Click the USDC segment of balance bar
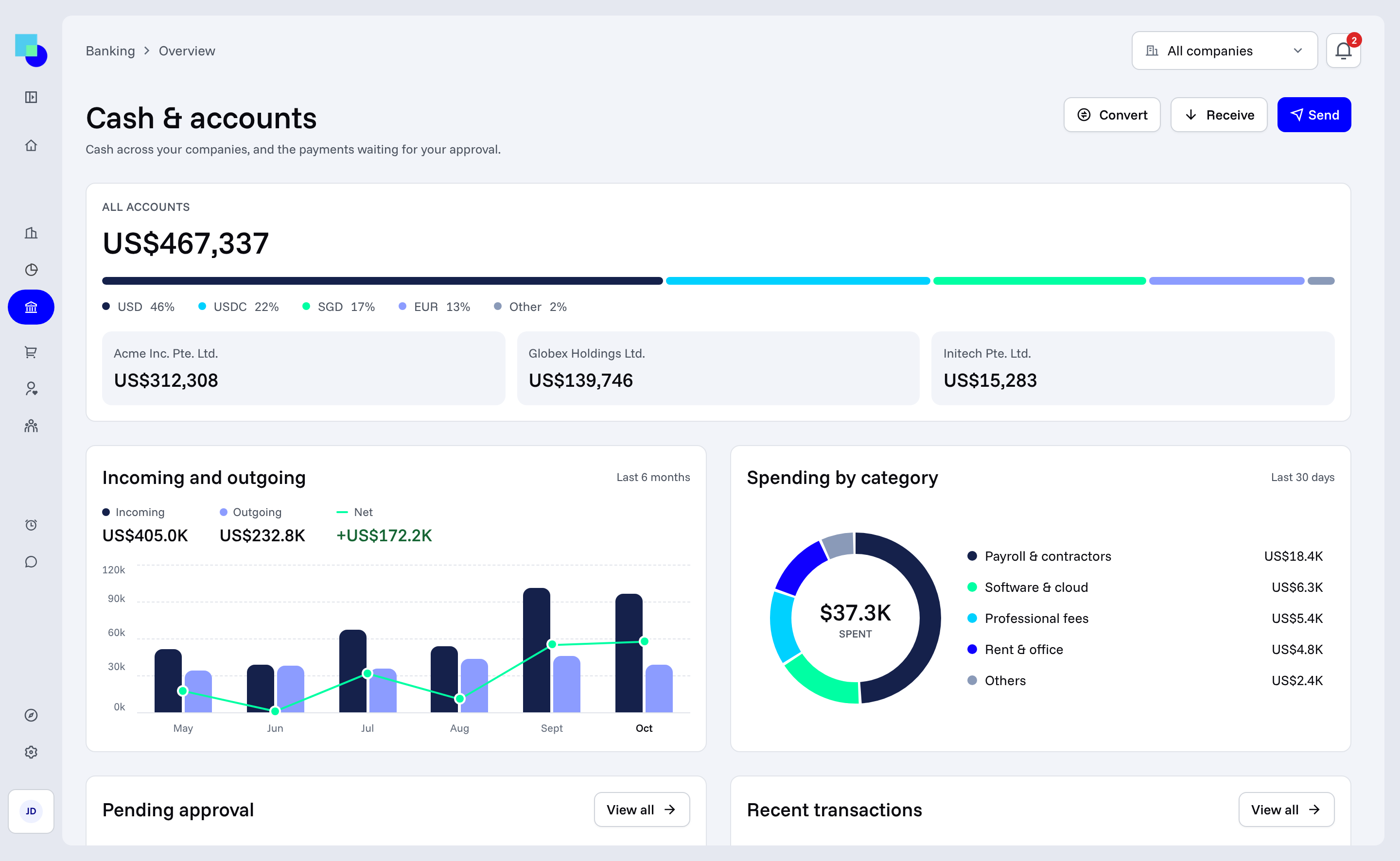 [798, 281]
